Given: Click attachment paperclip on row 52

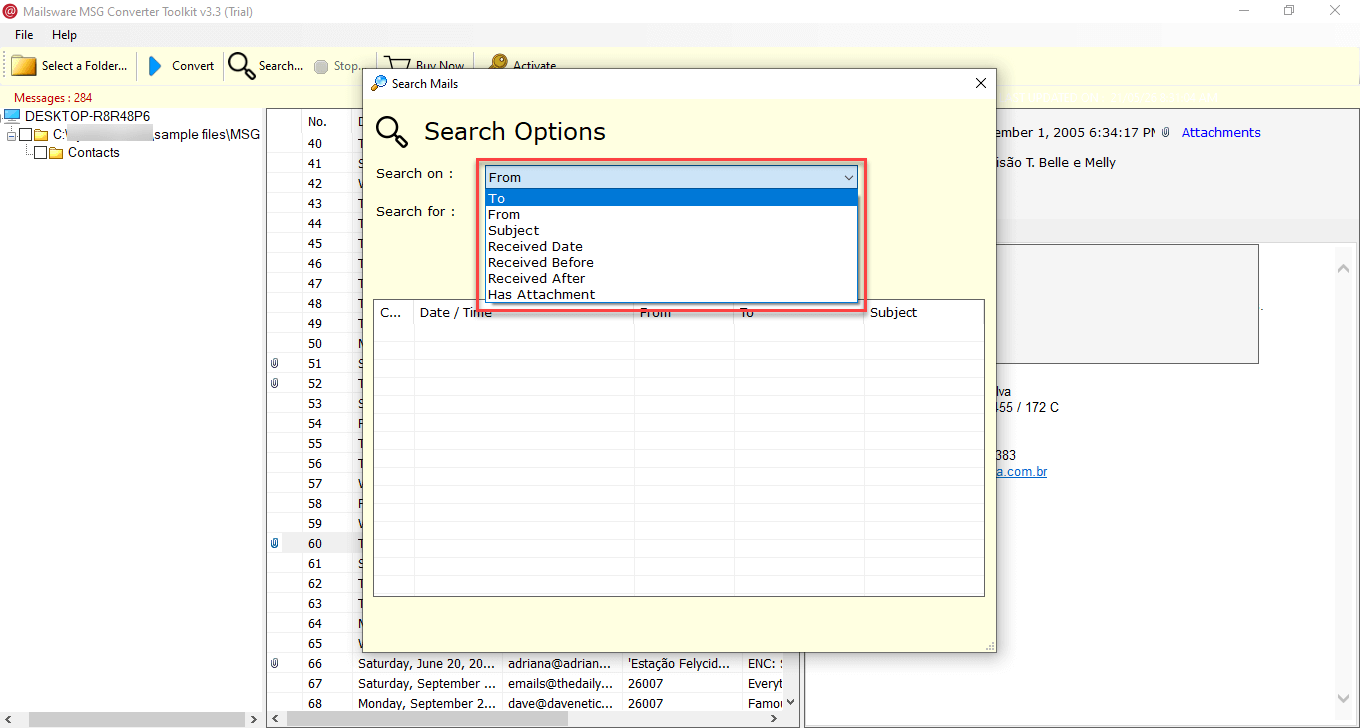Looking at the screenshot, I should (x=274, y=383).
